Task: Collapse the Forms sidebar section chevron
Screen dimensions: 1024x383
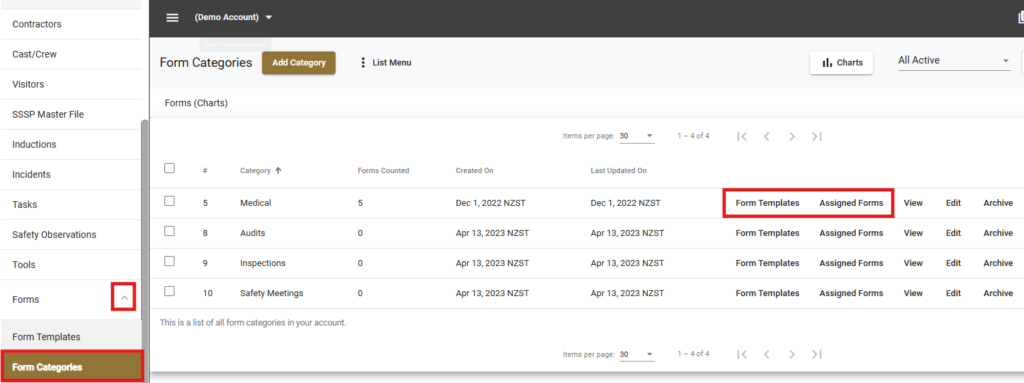Action: (x=124, y=299)
